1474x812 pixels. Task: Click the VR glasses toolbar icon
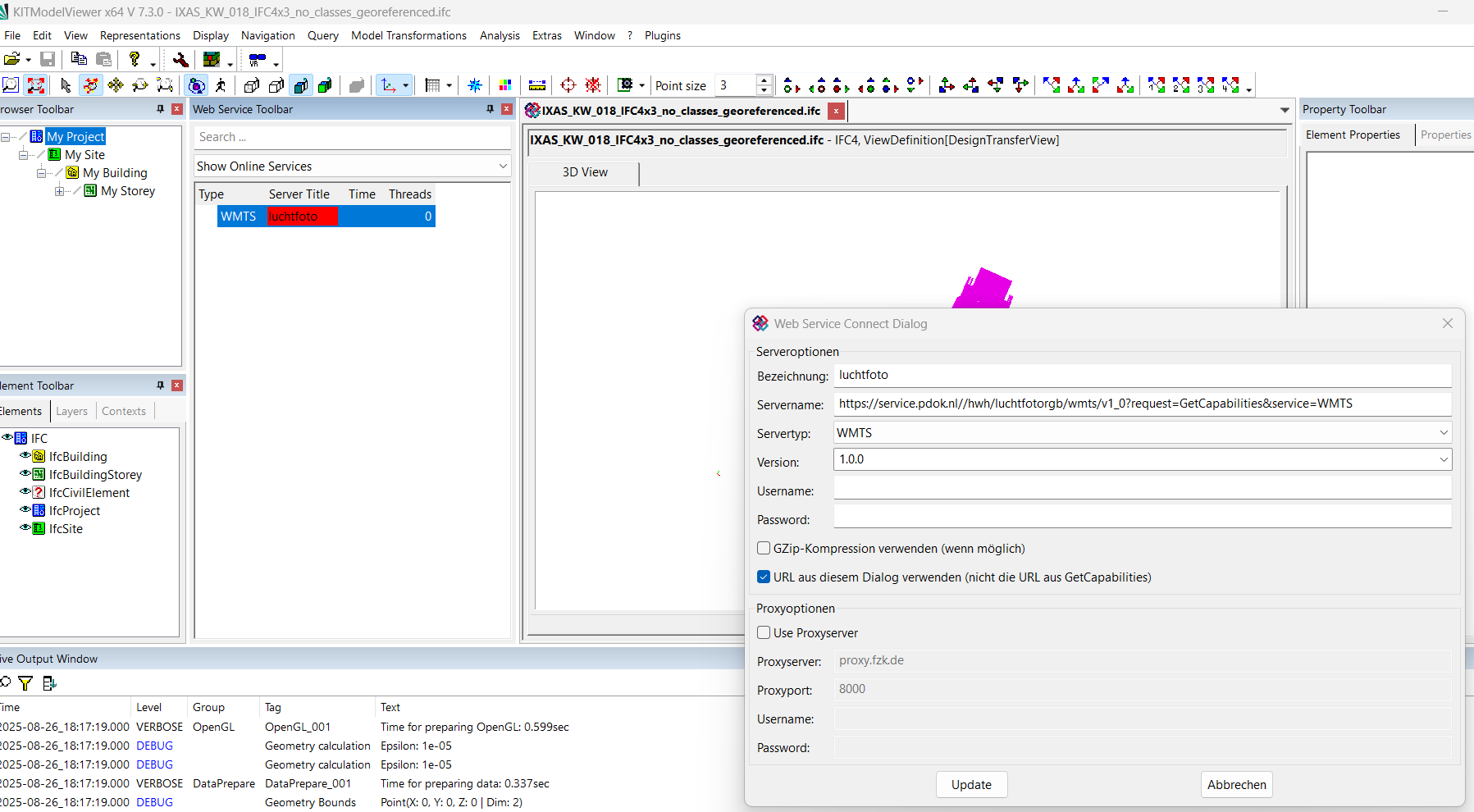click(258, 59)
